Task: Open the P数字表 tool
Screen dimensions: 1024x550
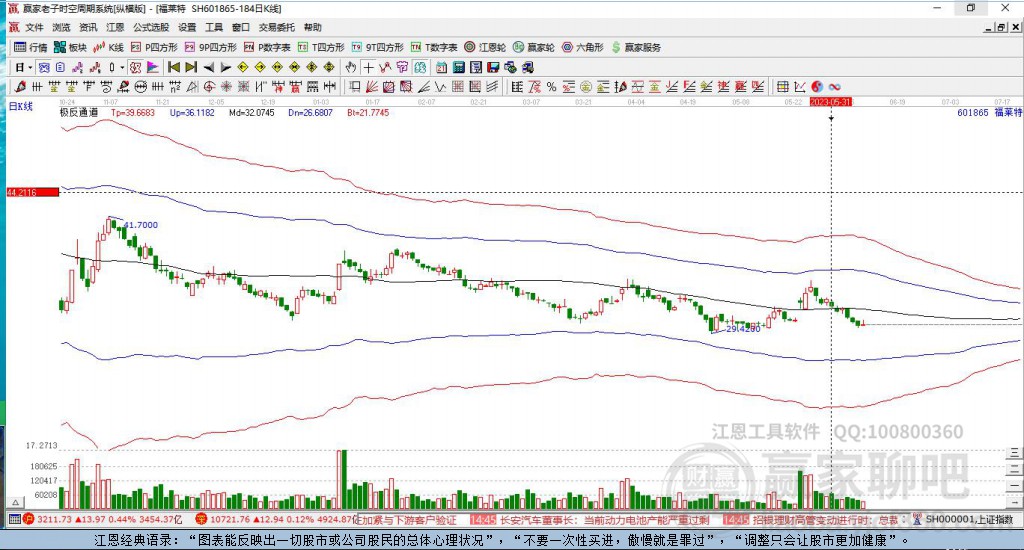Action: (x=267, y=47)
